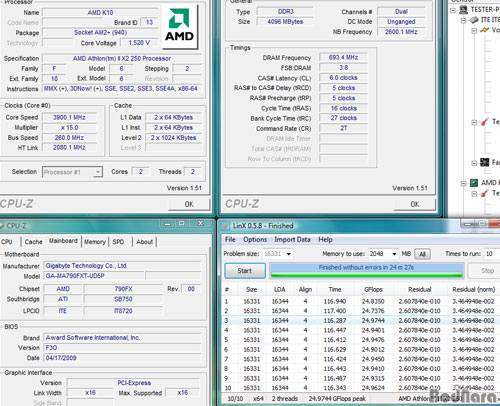Click the NB Frequency value '2600.1 MHz'
This screenshot has height=406, width=500.
point(401,32)
